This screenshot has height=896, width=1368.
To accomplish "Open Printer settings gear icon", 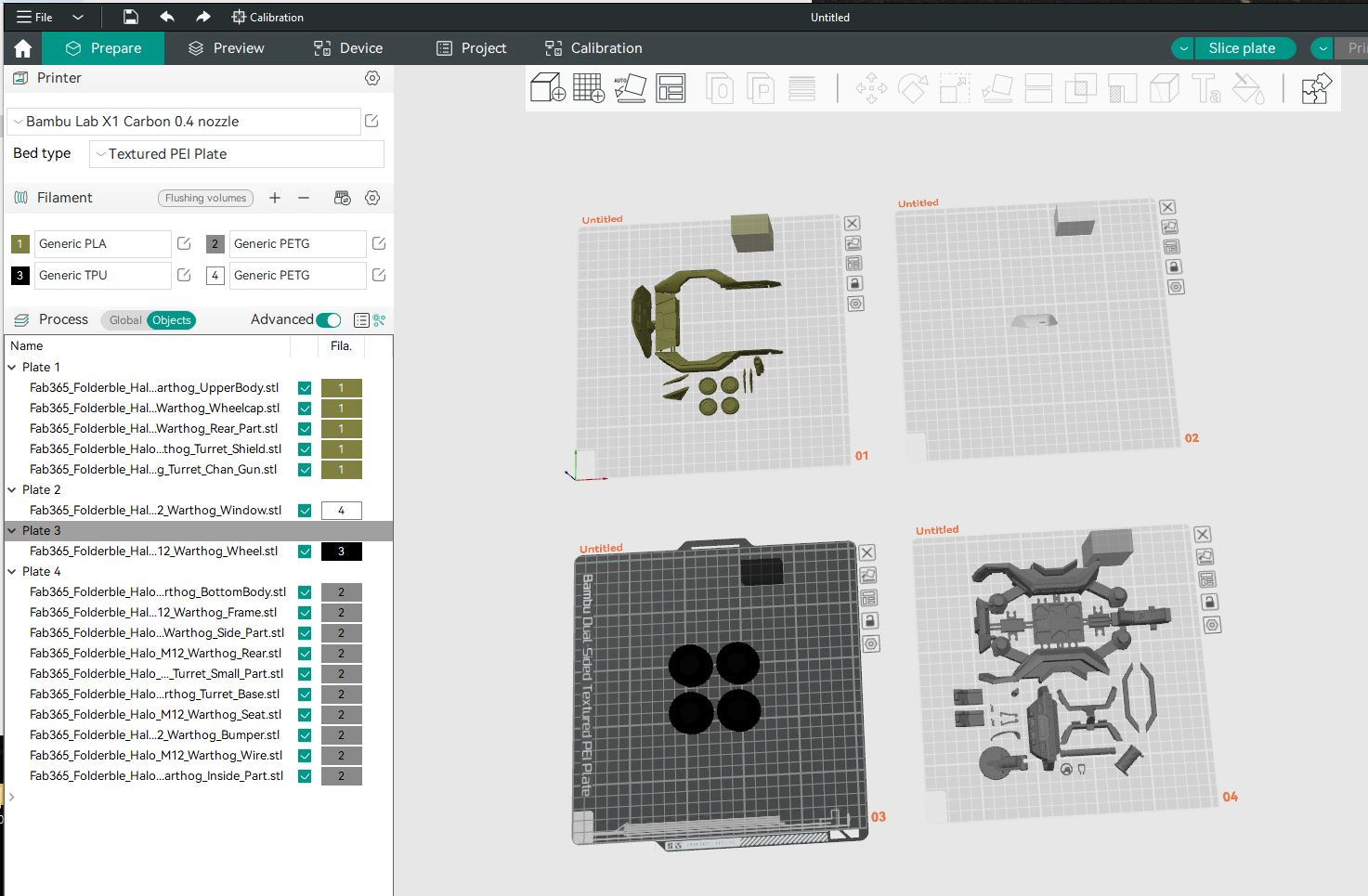I will click(x=372, y=78).
